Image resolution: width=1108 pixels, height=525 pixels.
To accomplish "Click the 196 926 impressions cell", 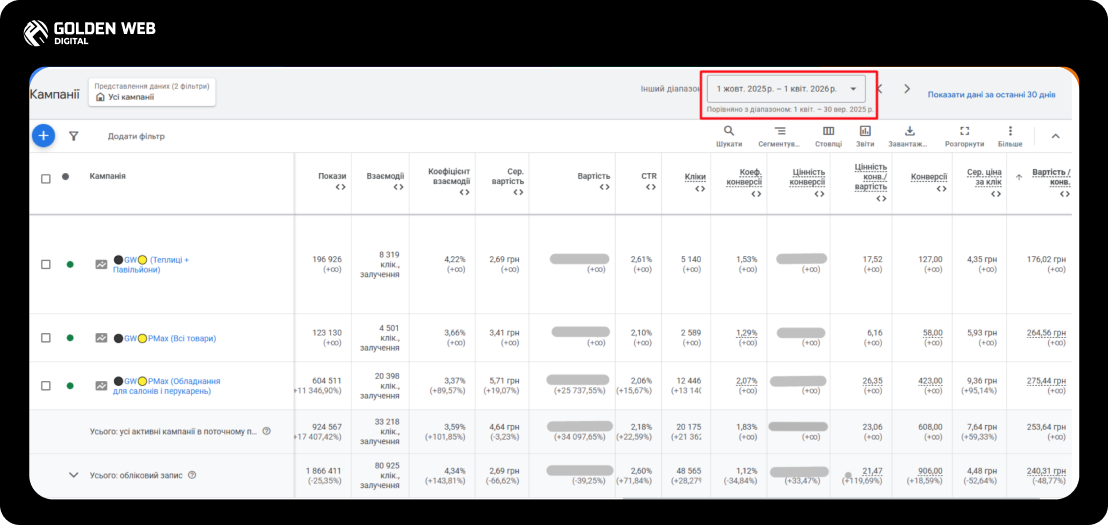I will coord(326,259).
